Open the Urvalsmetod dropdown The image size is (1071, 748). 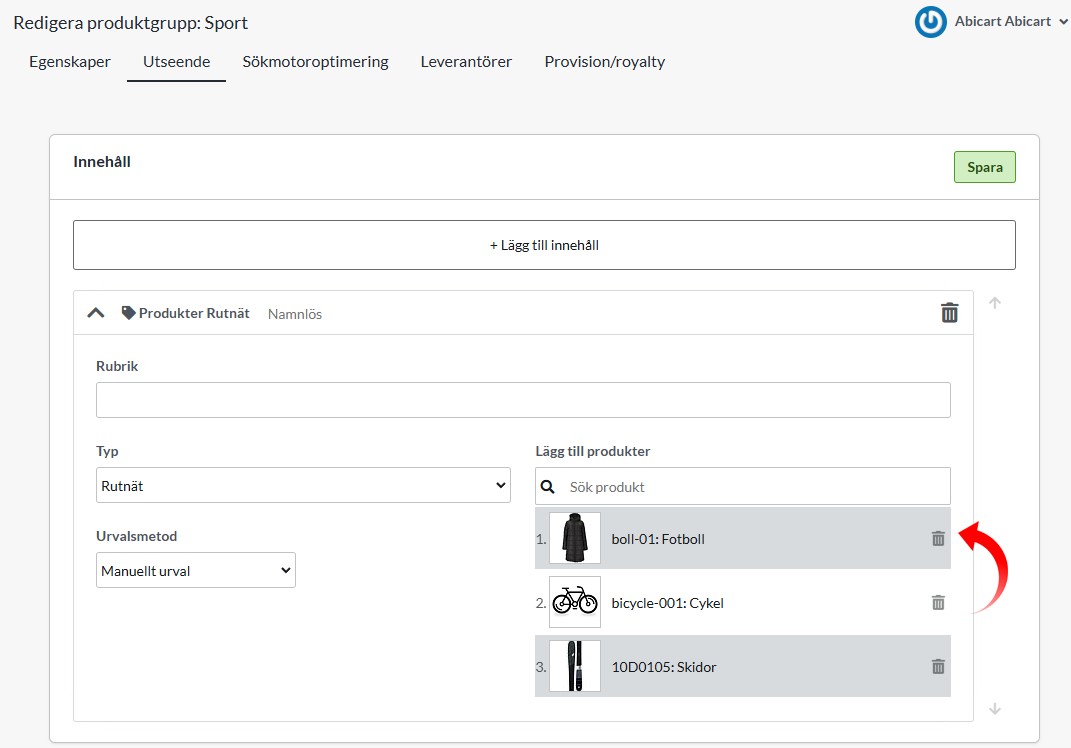(x=196, y=571)
